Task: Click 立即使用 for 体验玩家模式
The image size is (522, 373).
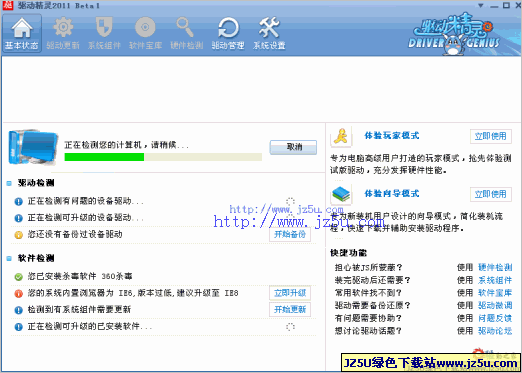Action: 491,136
